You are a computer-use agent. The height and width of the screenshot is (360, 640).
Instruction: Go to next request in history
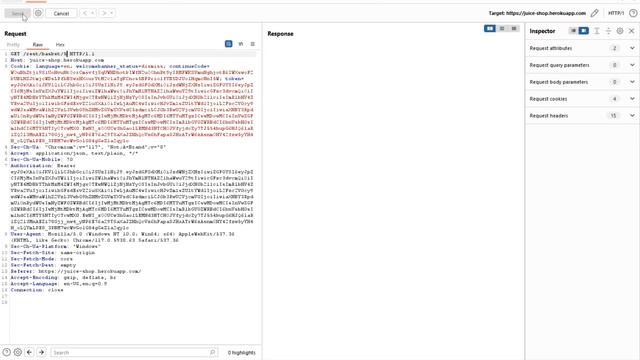pos(104,13)
